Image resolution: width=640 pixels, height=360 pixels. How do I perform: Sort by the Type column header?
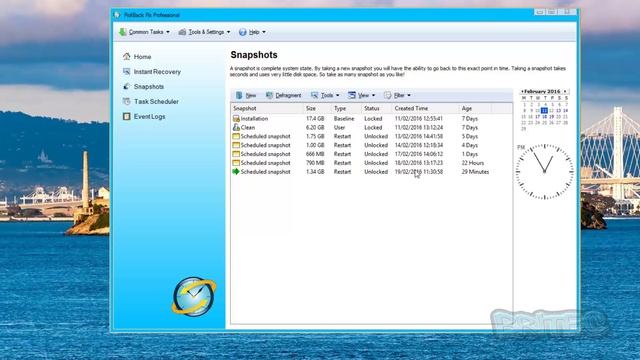(346, 108)
